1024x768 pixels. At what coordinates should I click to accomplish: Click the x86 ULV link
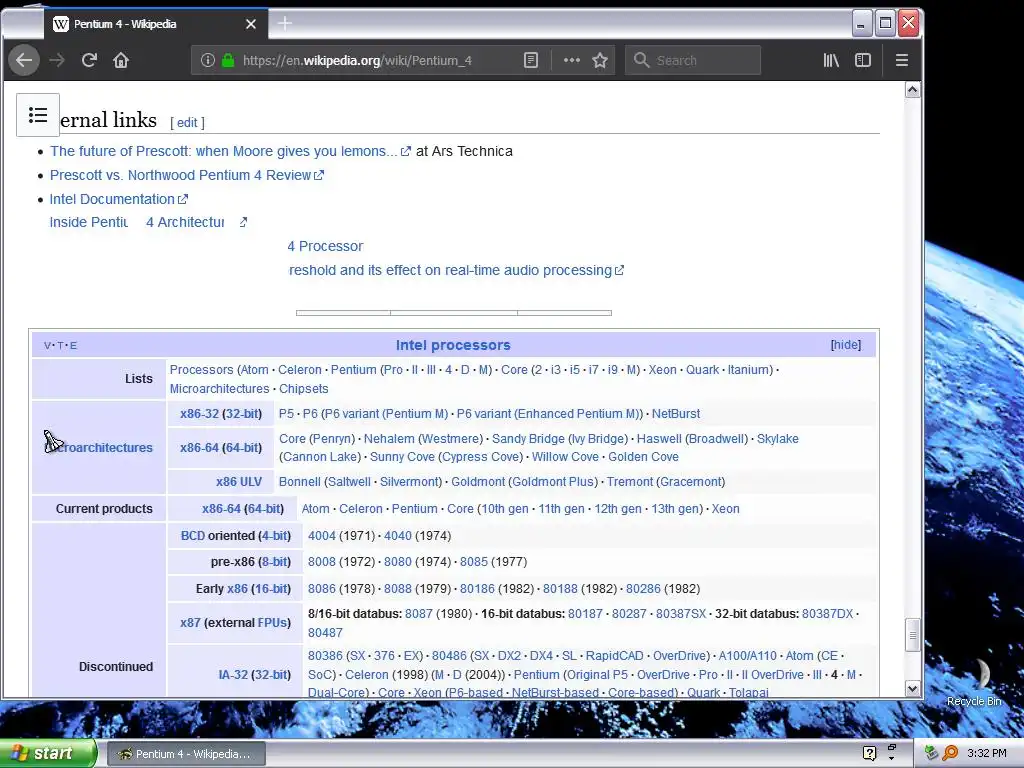[239, 482]
